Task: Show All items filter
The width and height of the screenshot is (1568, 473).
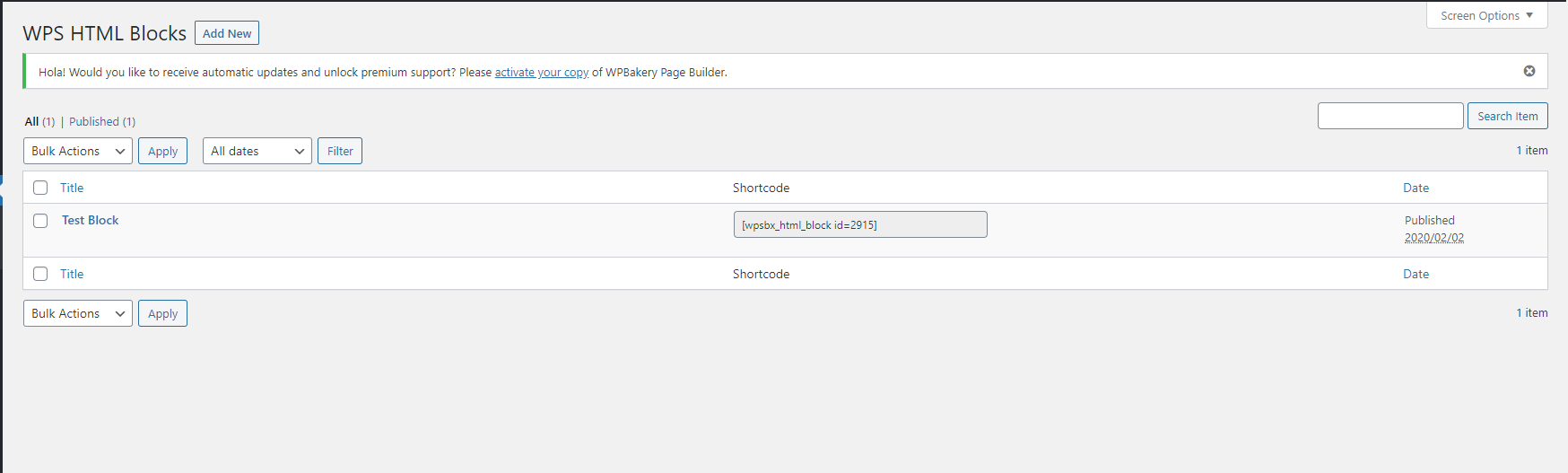Action: 31,121
